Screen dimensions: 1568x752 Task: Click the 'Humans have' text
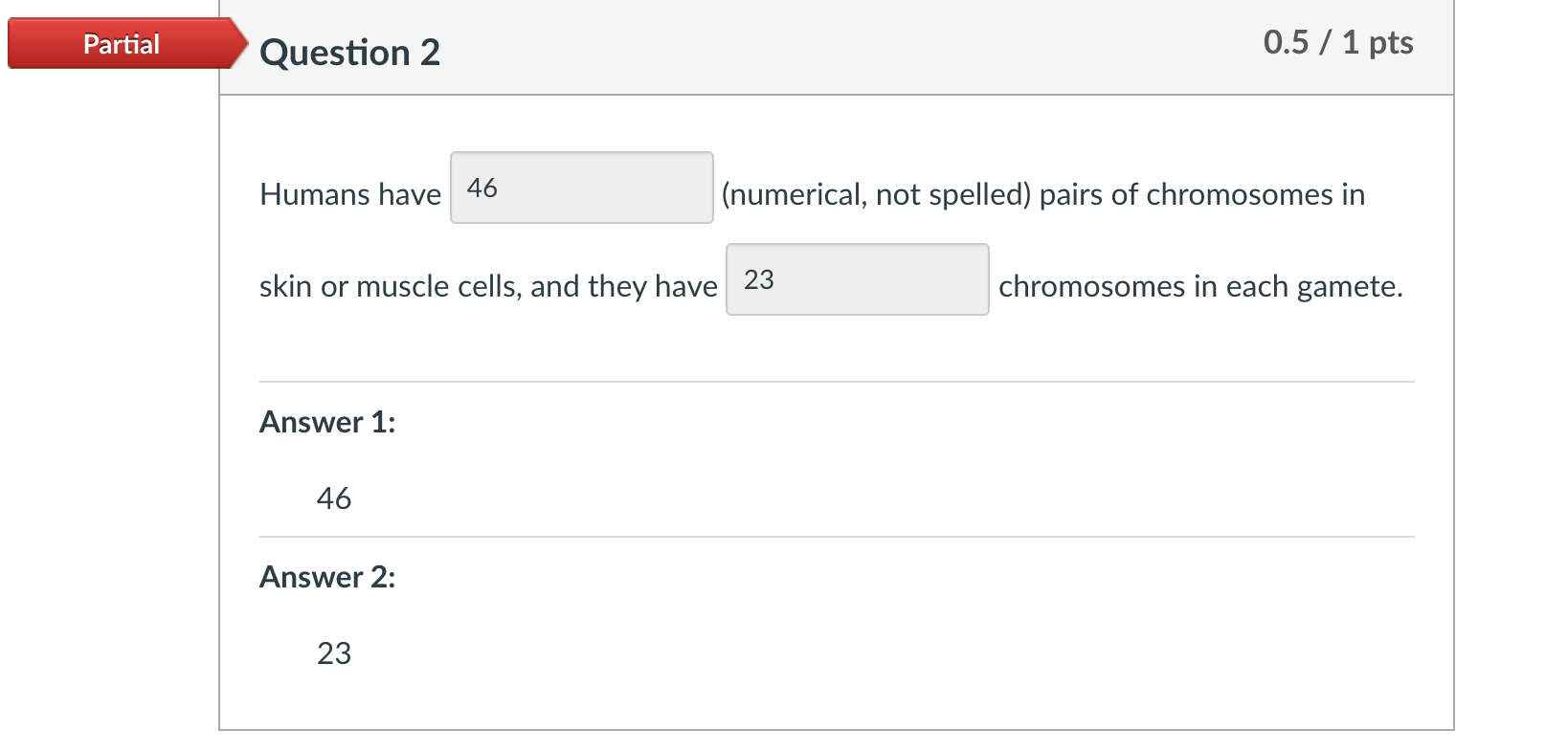click(x=350, y=194)
